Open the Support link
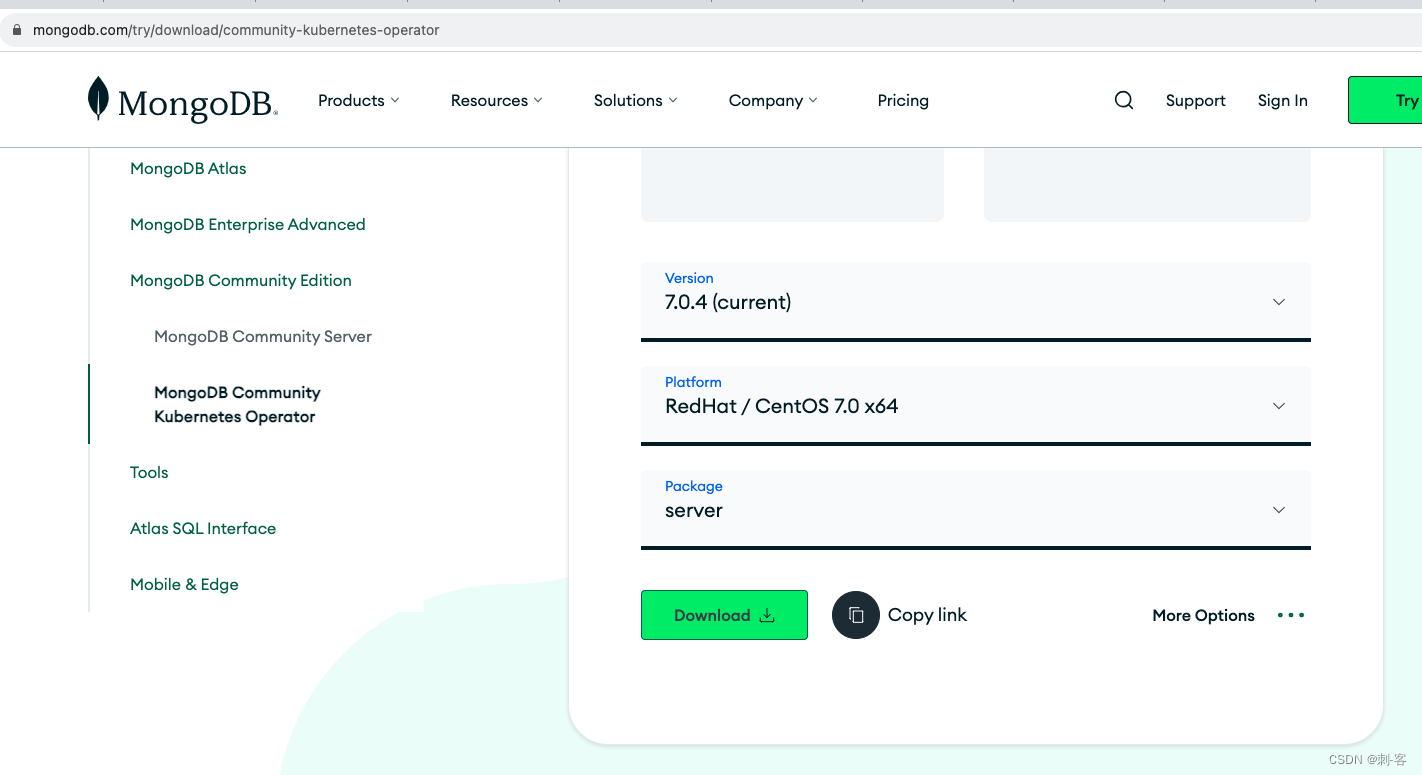 pyautogui.click(x=1195, y=100)
